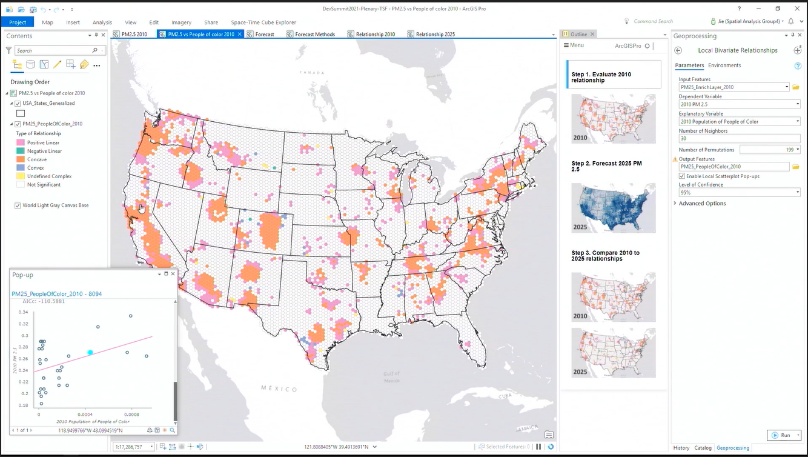Image resolution: width=808 pixels, height=457 pixels.
Task: Click the PM25_PeopleOfColor_2010 - 8094 pop-up link
Action: tap(57, 294)
